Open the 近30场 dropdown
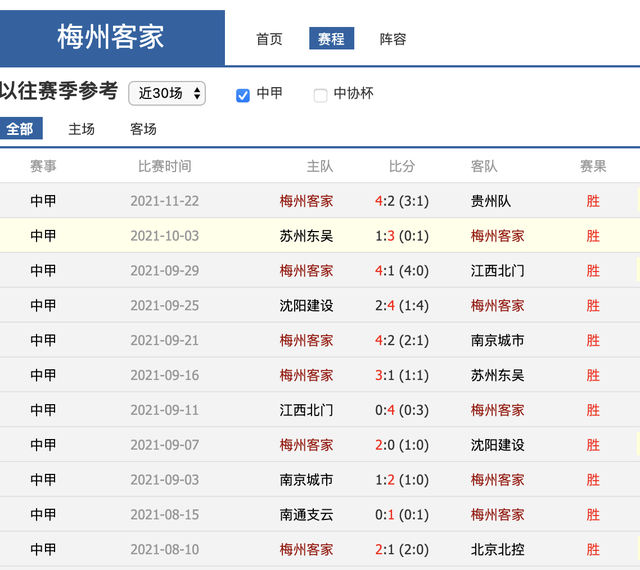 click(x=167, y=93)
